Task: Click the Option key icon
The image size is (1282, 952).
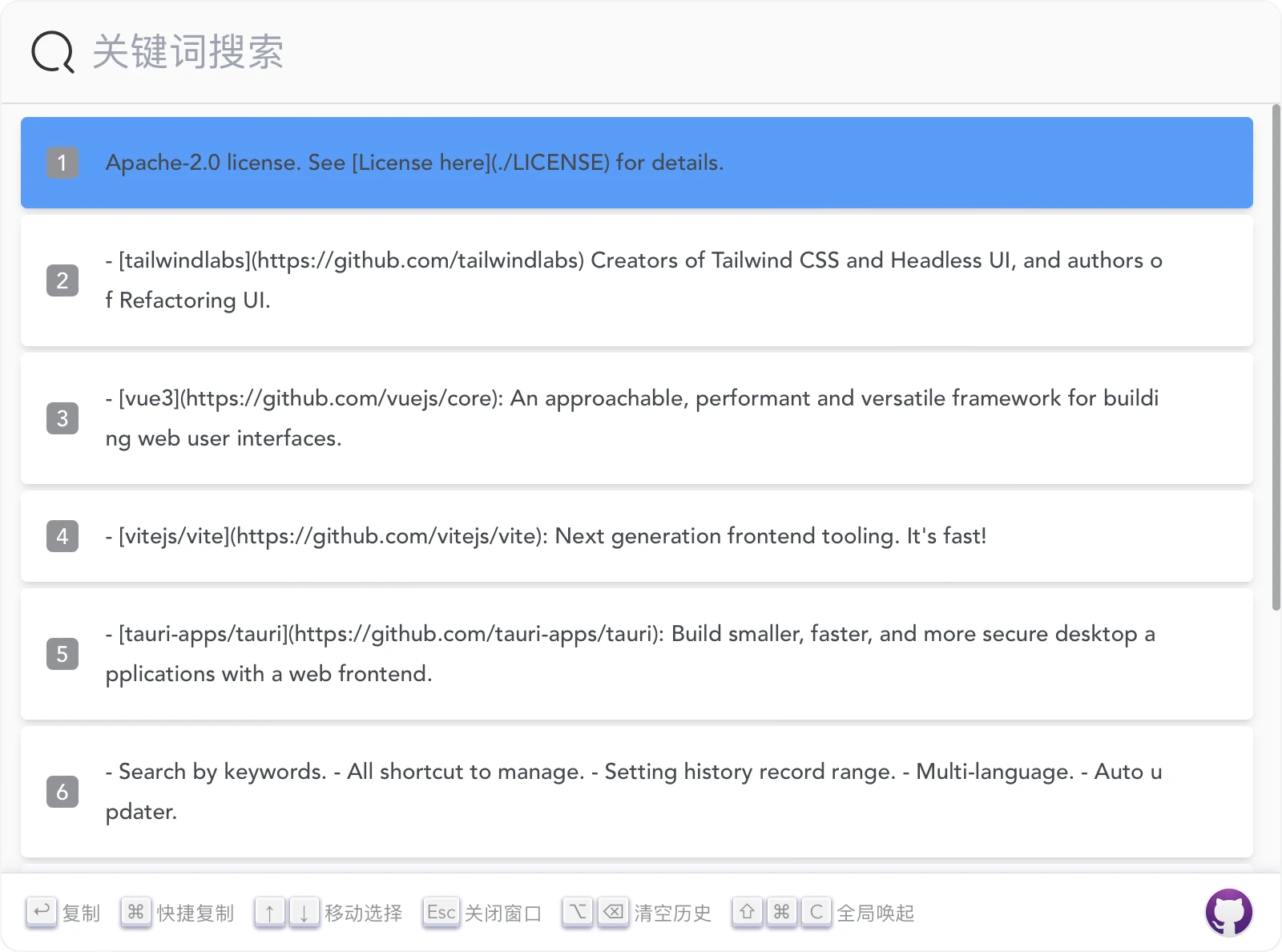Action: pos(578,912)
